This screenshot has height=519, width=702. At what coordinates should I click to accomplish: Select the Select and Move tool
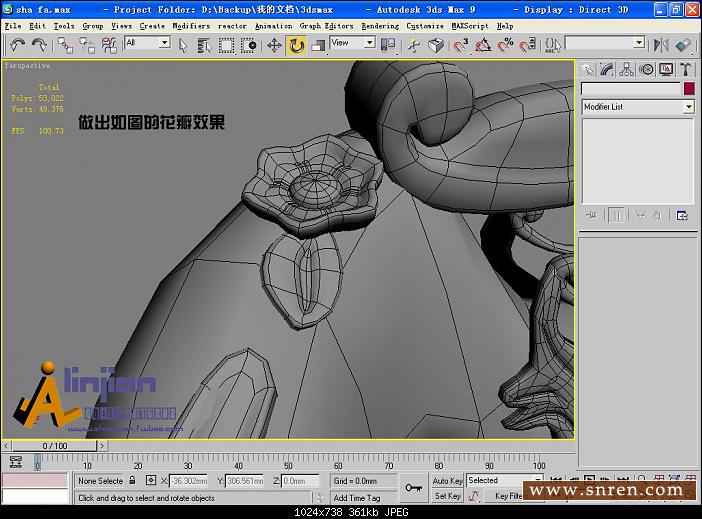coord(274,45)
